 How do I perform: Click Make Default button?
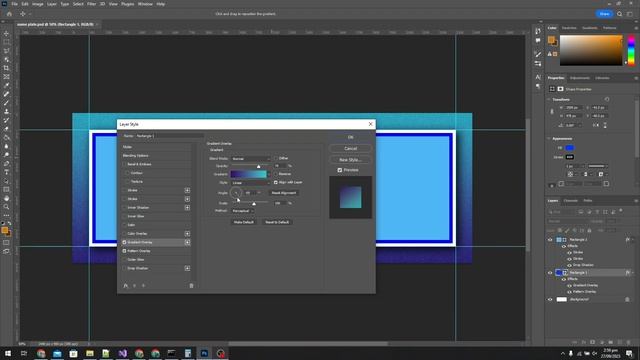(244, 222)
